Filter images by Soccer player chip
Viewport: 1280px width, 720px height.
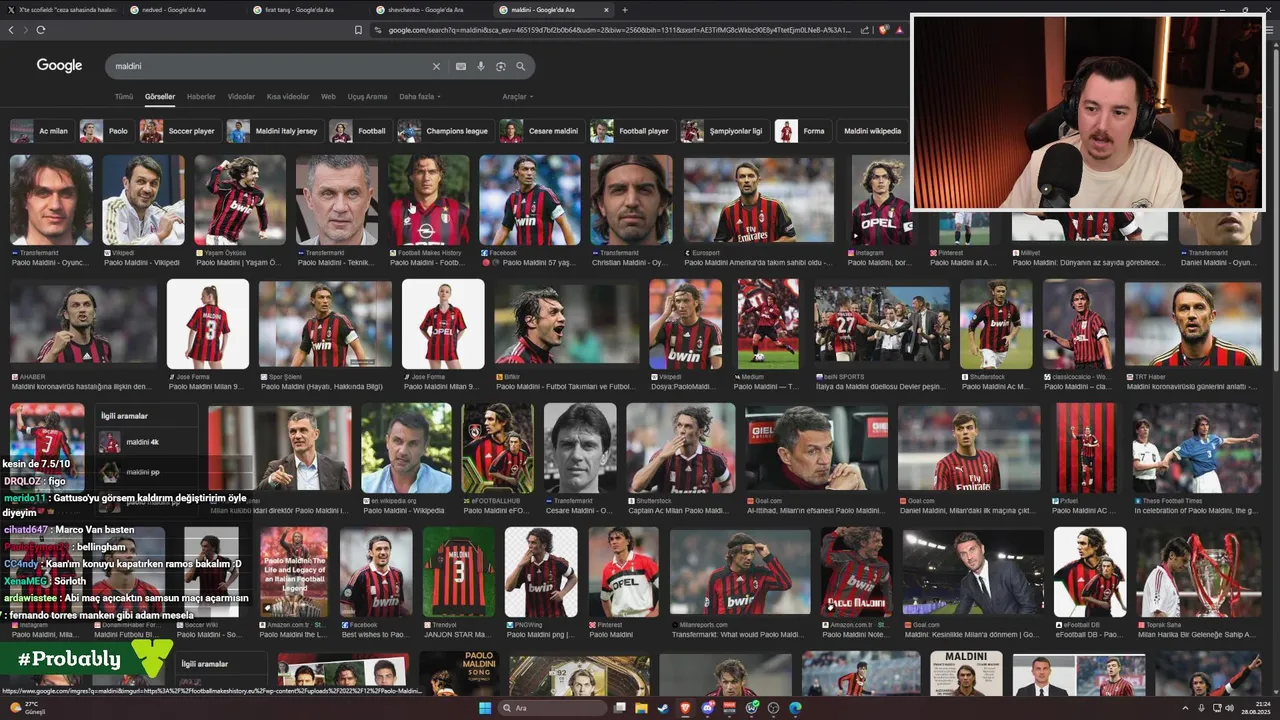click(179, 131)
